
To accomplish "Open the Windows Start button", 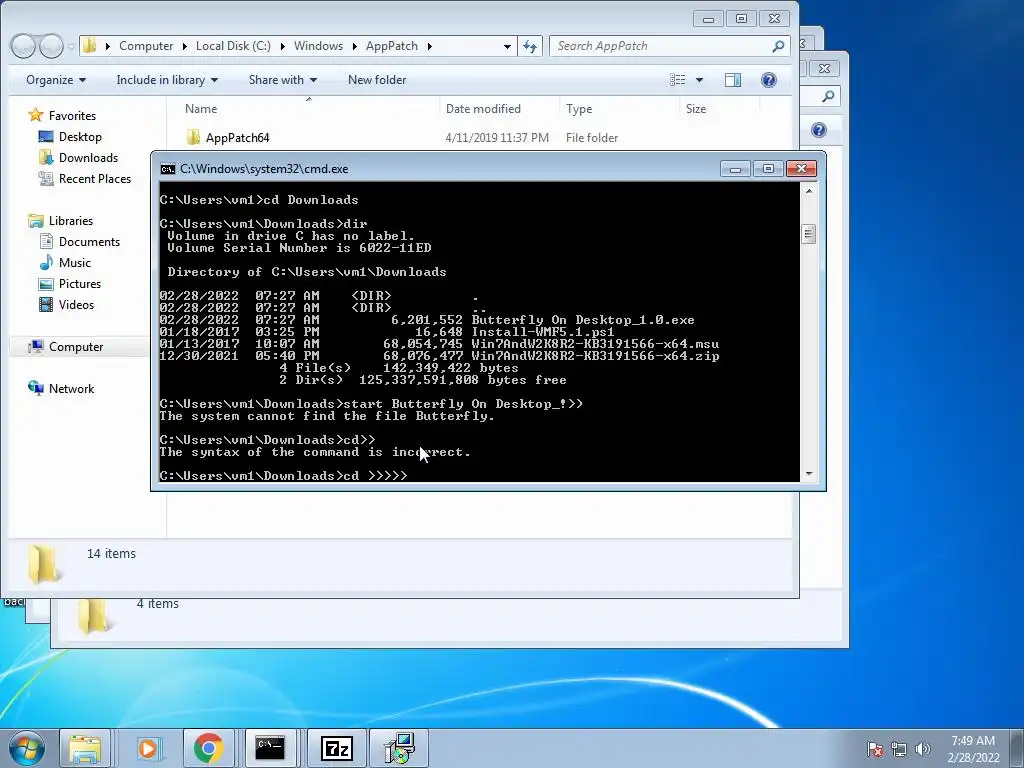I will coord(25,748).
